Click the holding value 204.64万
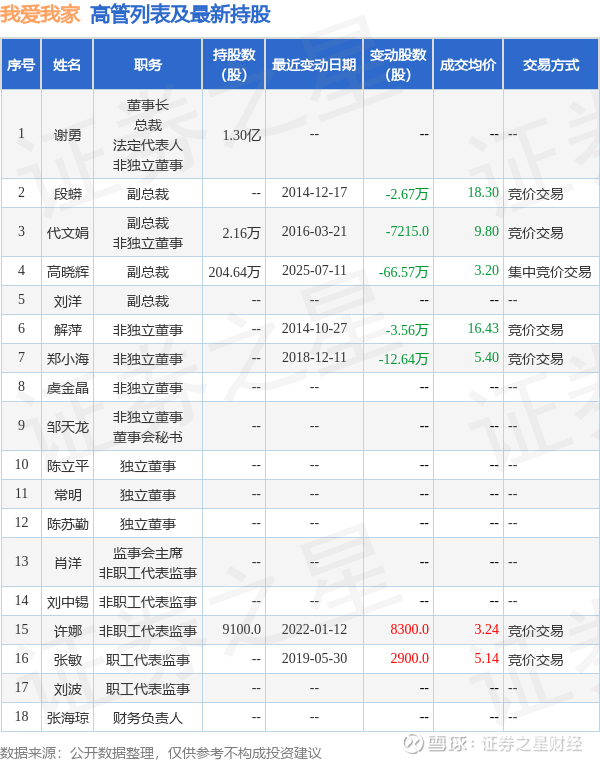The width and height of the screenshot is (600, 762). click(235, 271)
